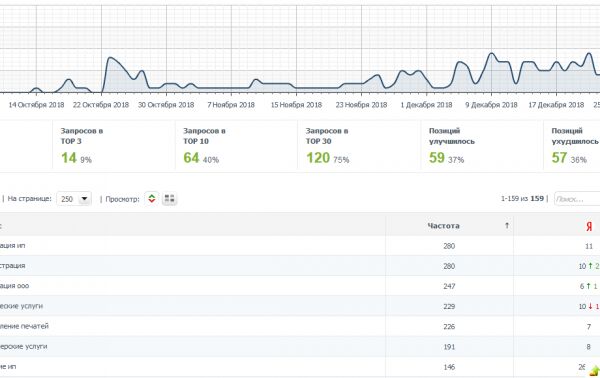Open the per-page 250 dropdown
The width and height of the screenshot is (600, 378).
click(74, 199)
